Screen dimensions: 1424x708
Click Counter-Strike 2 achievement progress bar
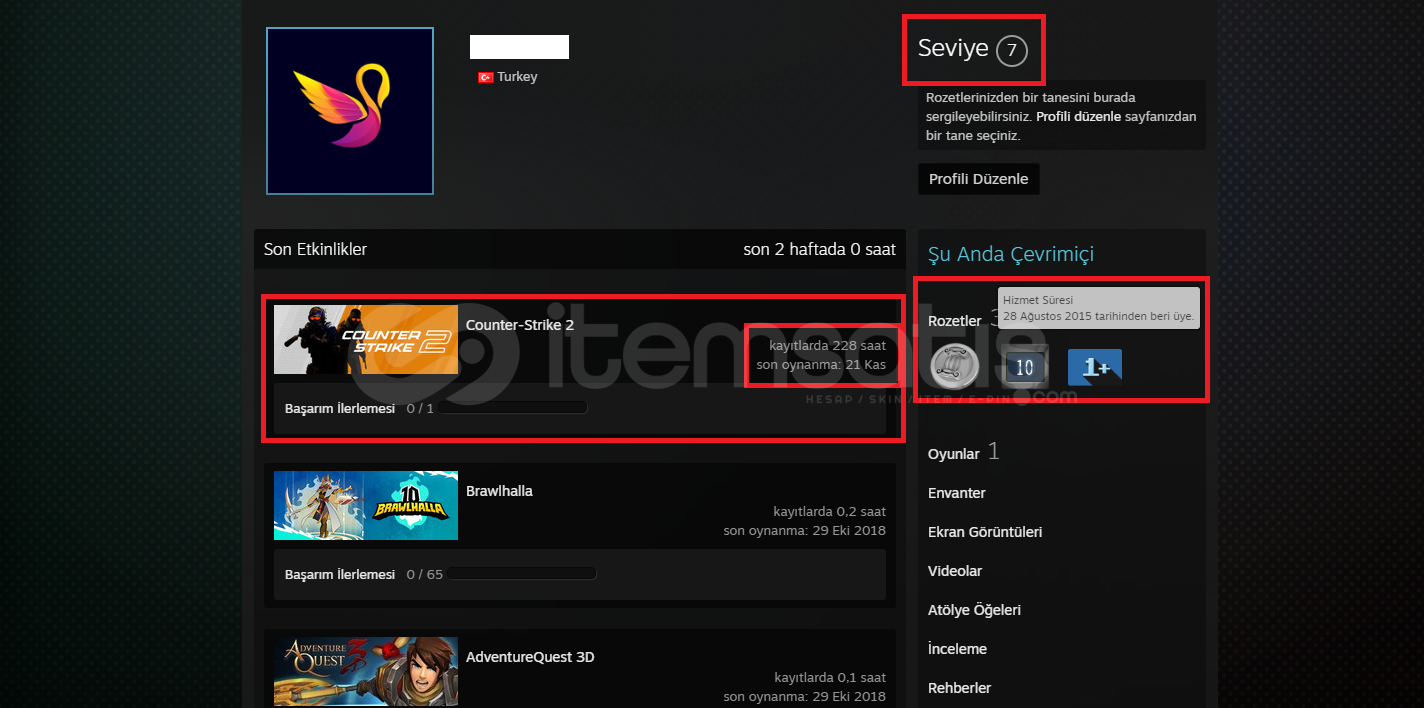tap(512, 408)
